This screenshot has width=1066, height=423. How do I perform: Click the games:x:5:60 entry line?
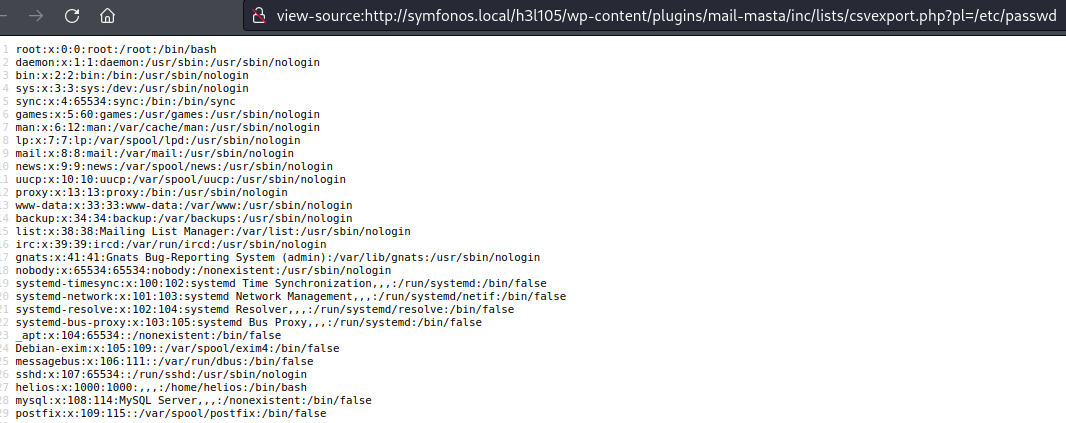pyautogui.click(x=168, y=114)
